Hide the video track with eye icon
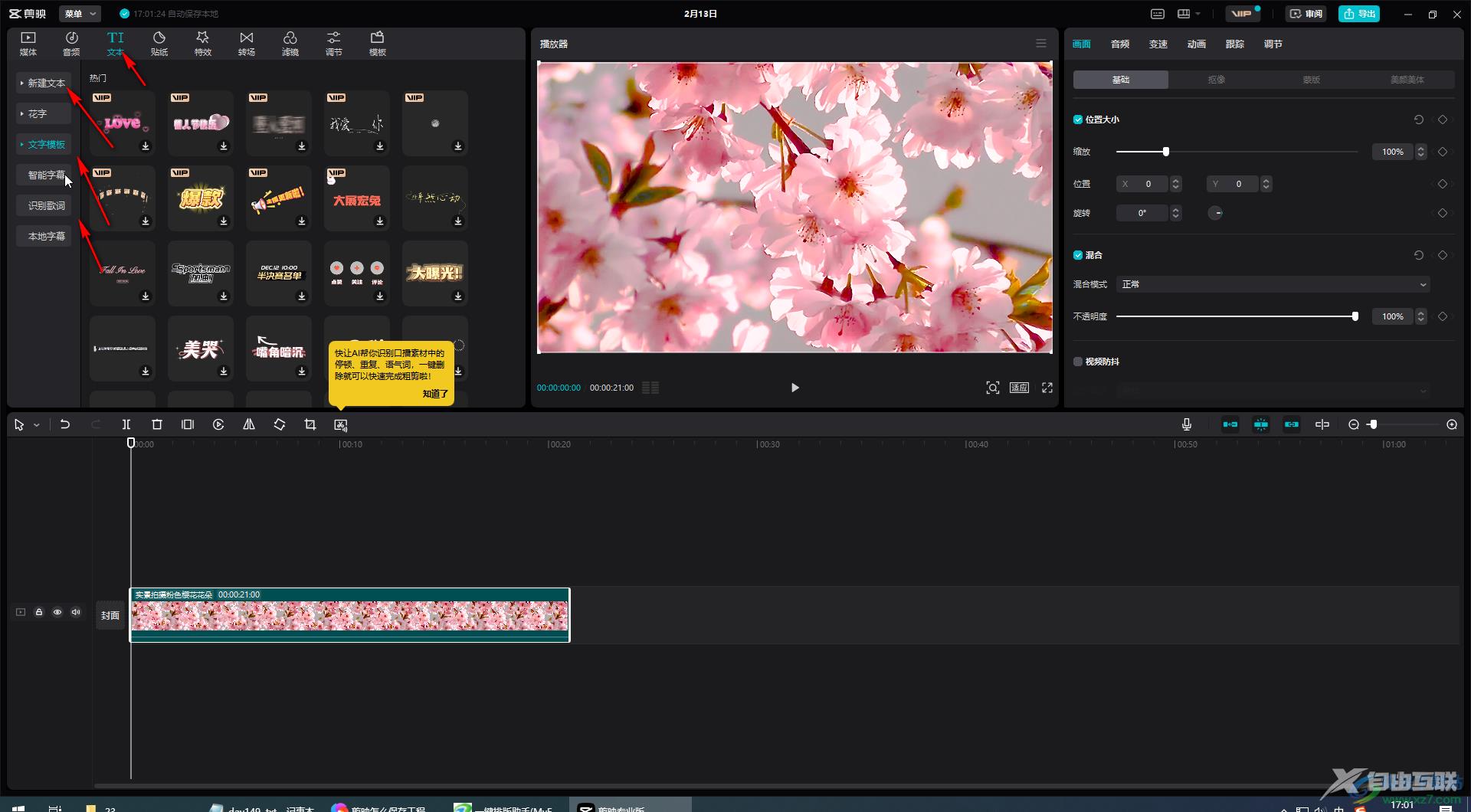The width and height of the screenshot is (1471, 812). coord(57,612)
